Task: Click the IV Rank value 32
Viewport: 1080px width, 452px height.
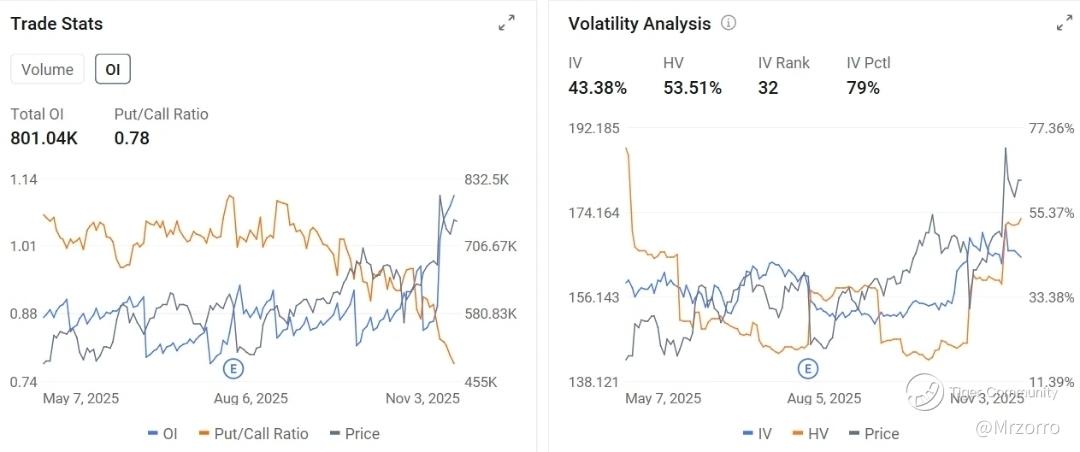Action: (768, 88)
